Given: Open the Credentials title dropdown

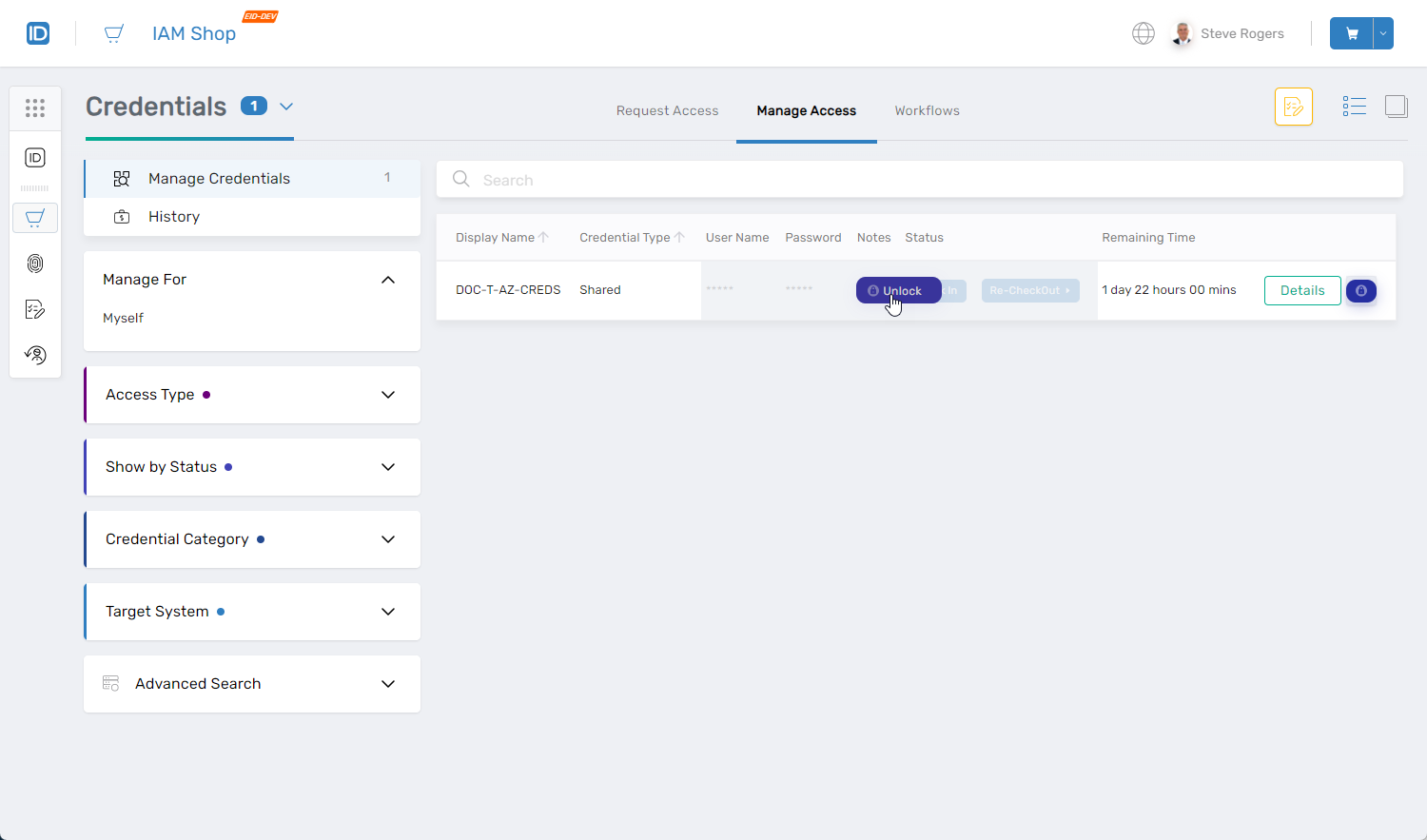Looking at the screenshot, I should pyautogui.click(x=286, y=107).
